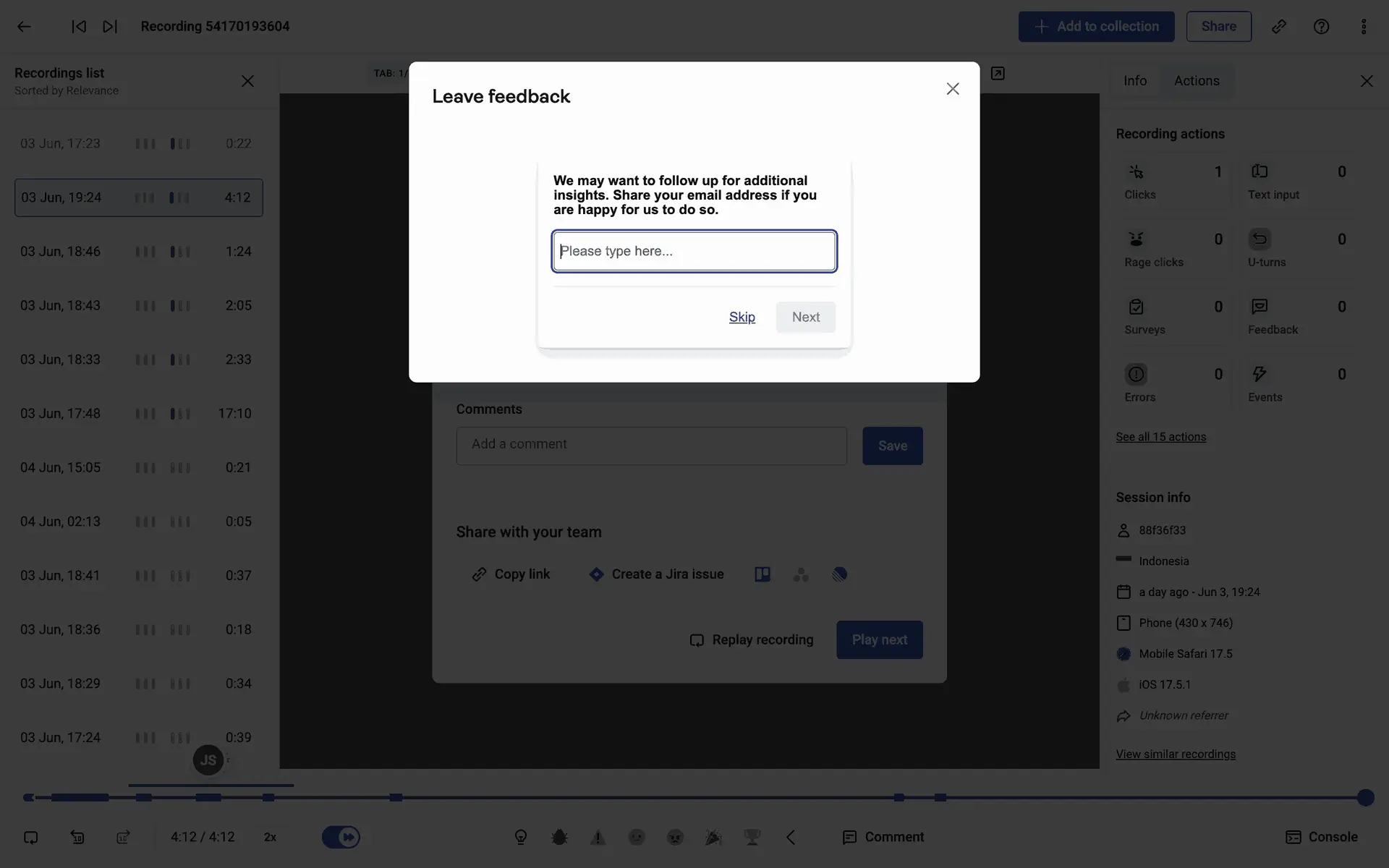Switch to the Actions tab
1389x868 pixels.
pyautogui.click(x=1196, y=81)
